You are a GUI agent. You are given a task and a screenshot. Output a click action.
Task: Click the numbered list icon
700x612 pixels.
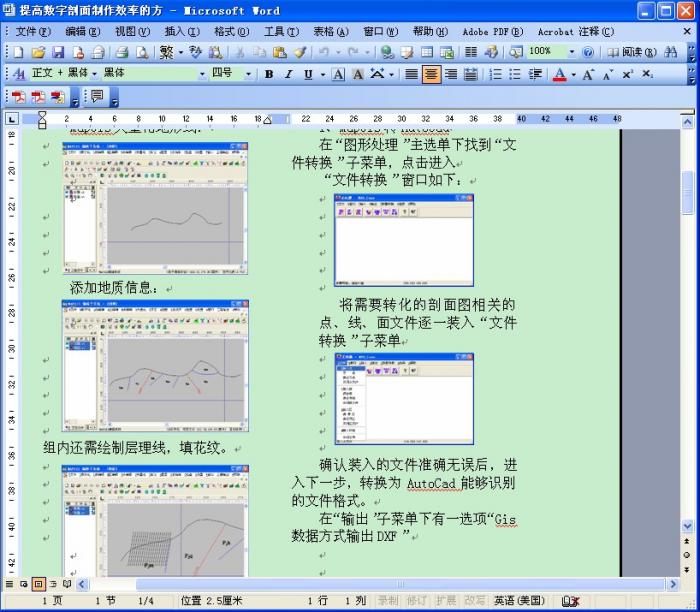tap(496, 74)
